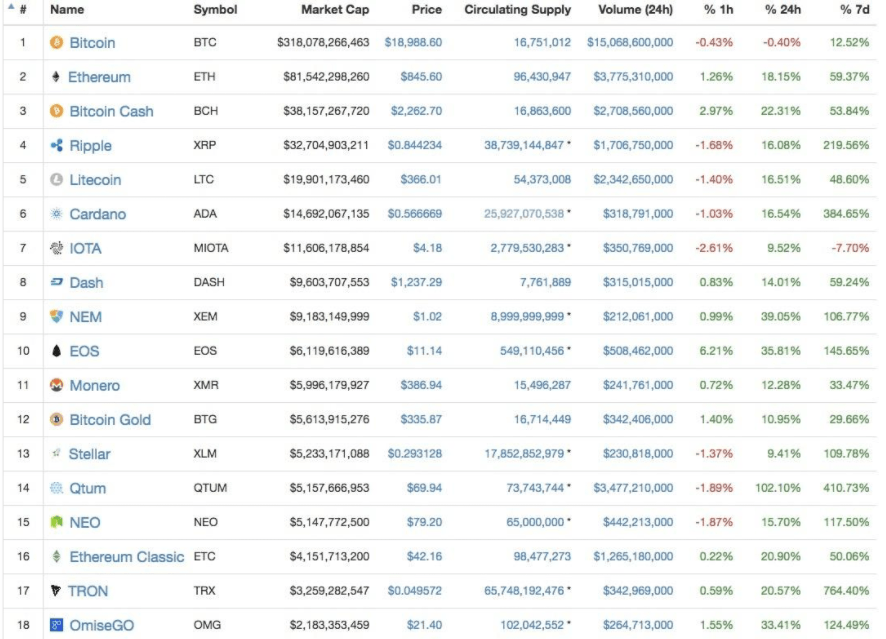The width and height of the screenshot is (886, 639).
Task: Click the Stellar rocket logo icon
Action: (x=56, y=453)
